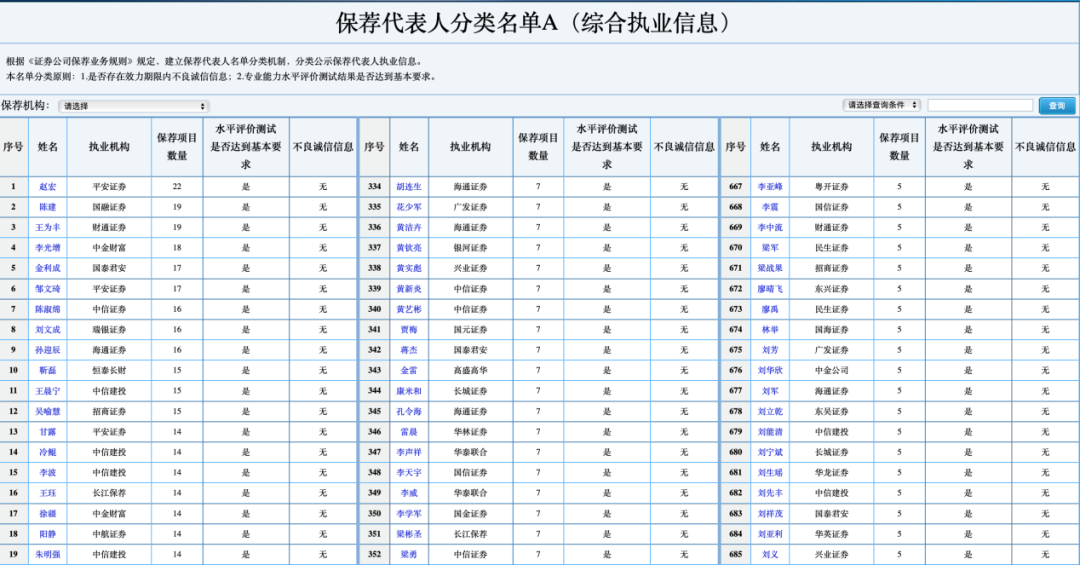
Task: Open 金利成's name link
Action: tap(48, 268)
